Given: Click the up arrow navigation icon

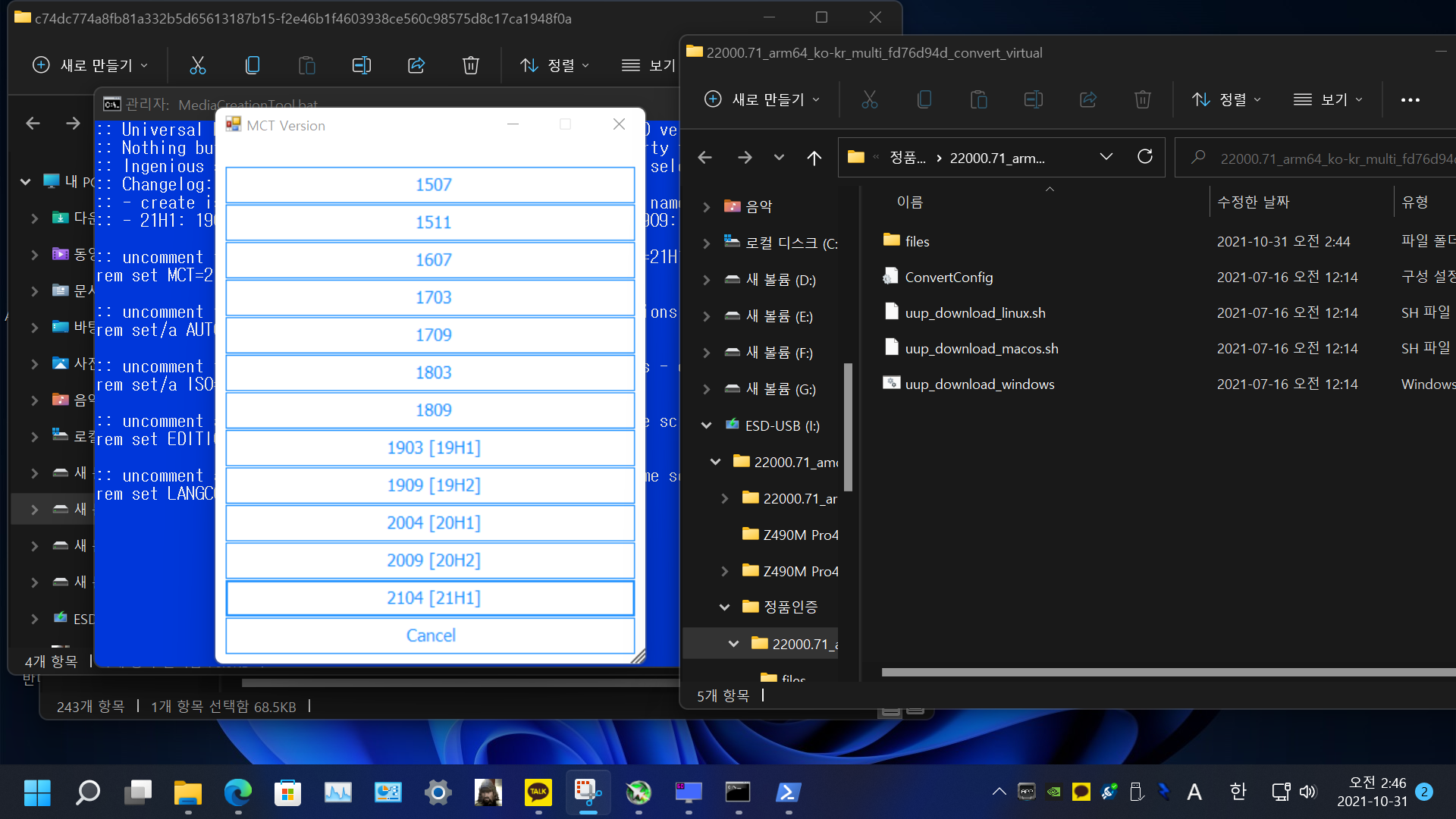Looking at the screenshot, I should click(814, 158).
